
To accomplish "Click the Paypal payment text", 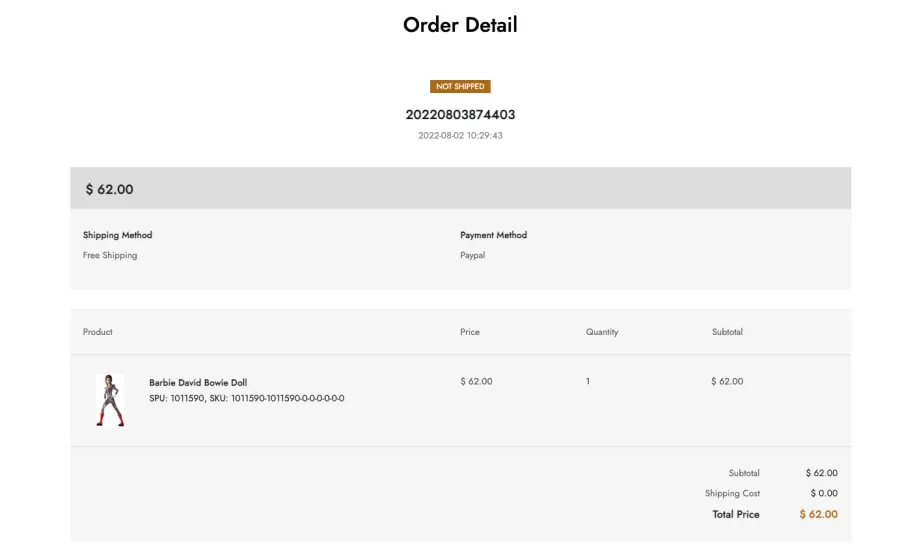I will [472, 255].
